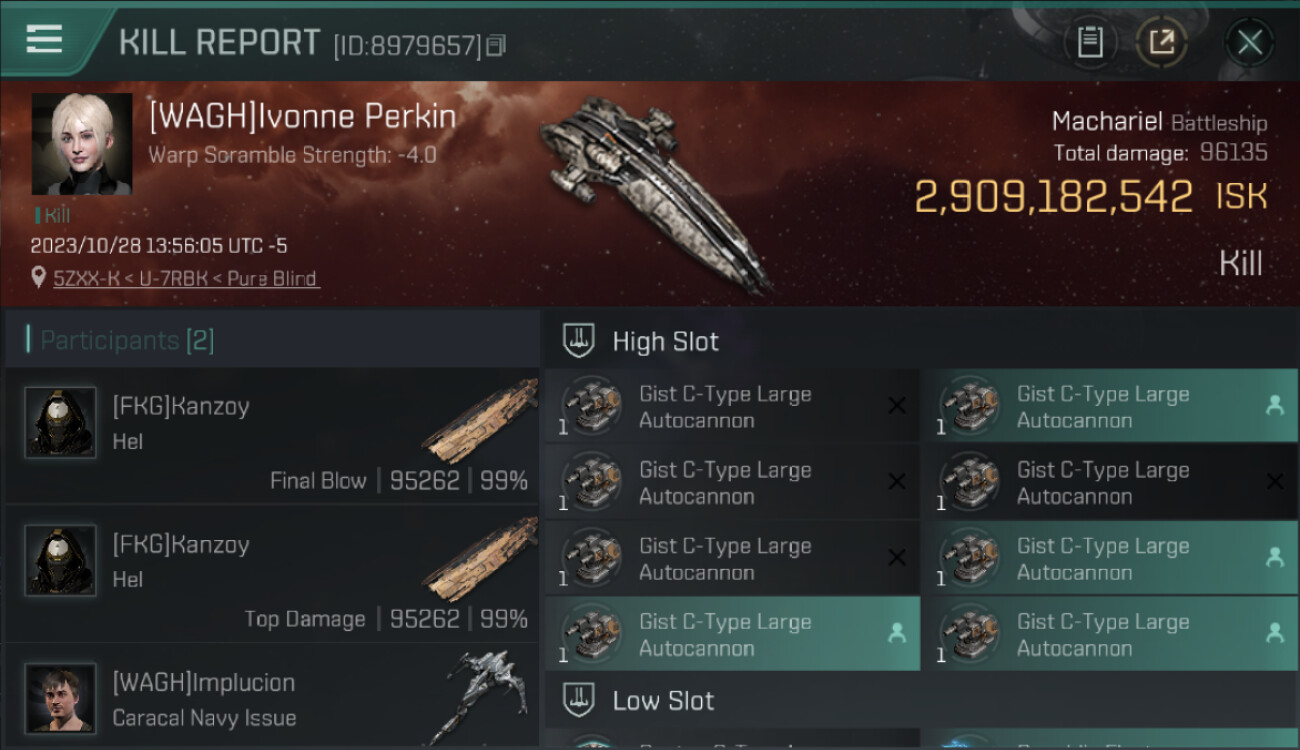
Task: Expand the Low Slot section header
Action: [x=663, y=700]
